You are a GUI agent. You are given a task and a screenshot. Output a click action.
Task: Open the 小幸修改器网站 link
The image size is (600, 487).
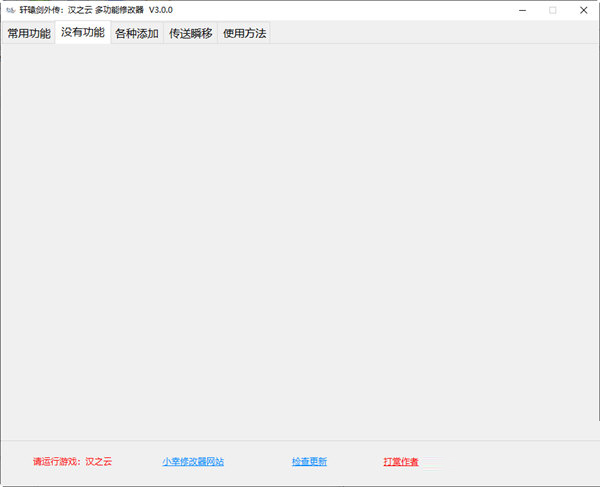point(193,461)
